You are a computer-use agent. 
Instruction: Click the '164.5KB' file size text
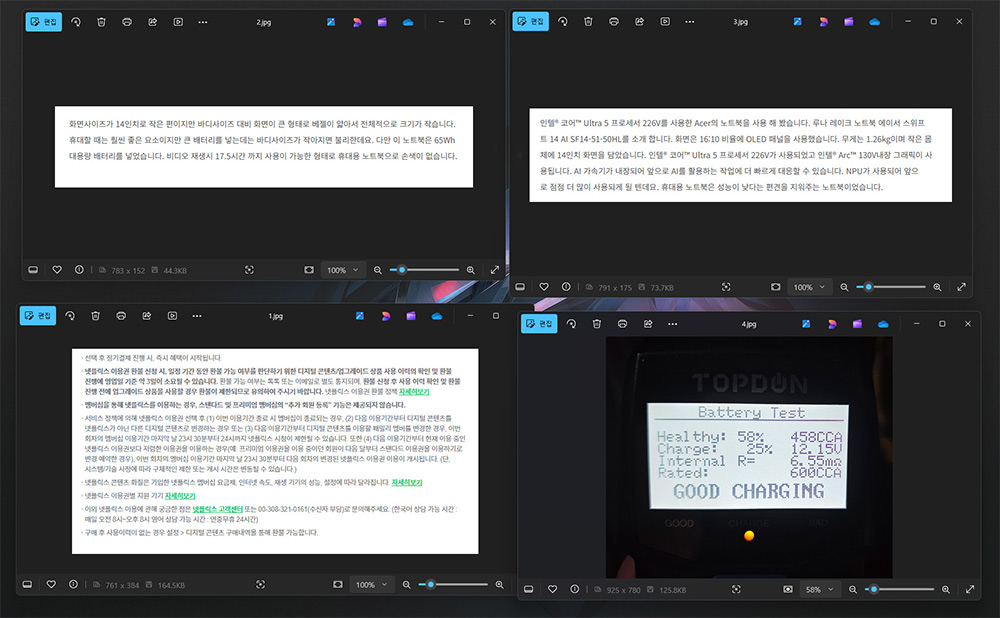click(x=171, y=585)
